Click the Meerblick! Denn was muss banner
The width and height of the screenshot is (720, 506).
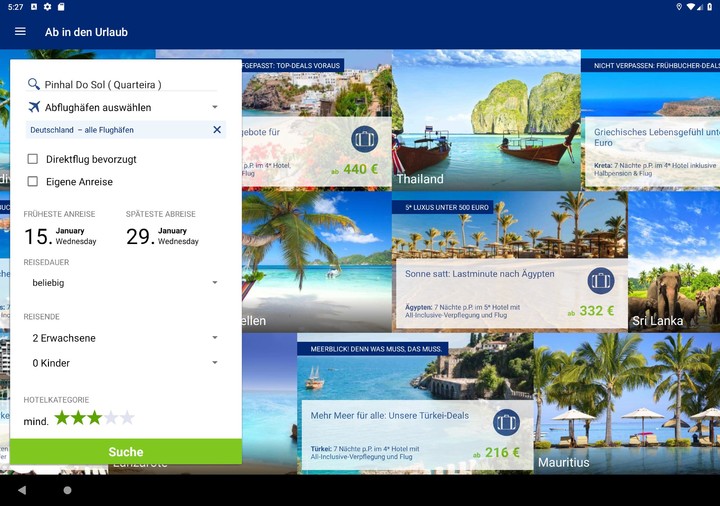click(x=372, y=349)
